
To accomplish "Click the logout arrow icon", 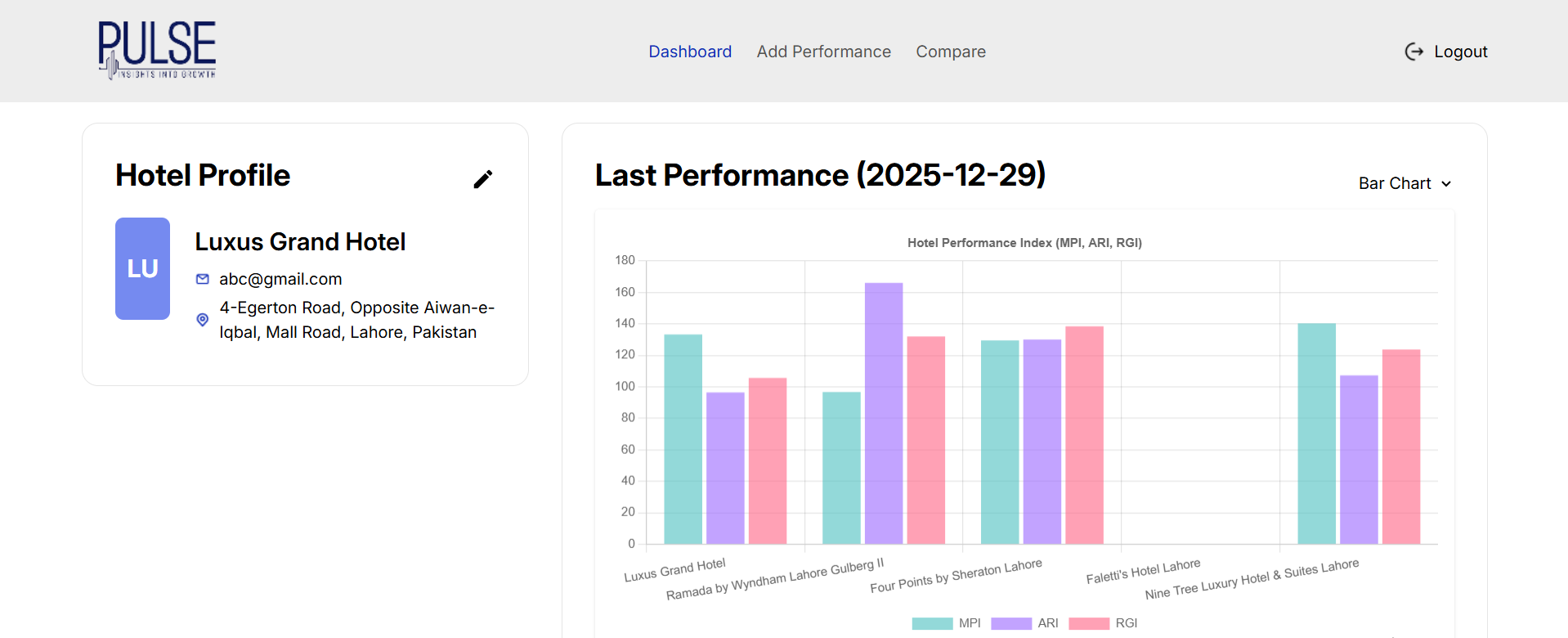I will point(1413,52).
